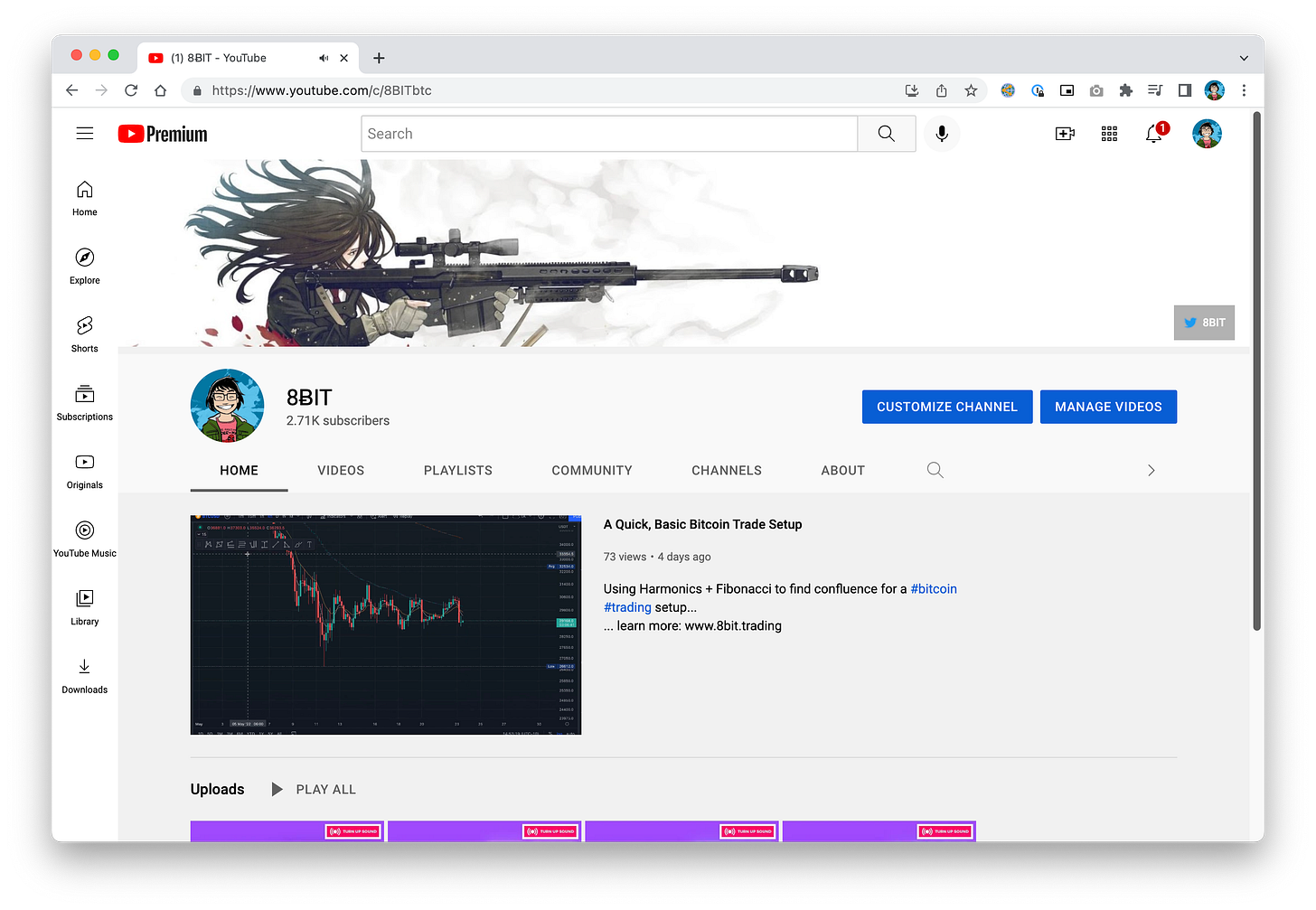Toggle the browser side panel
The height and width of the screenshot is (910, 1316).
[1185, 90]
